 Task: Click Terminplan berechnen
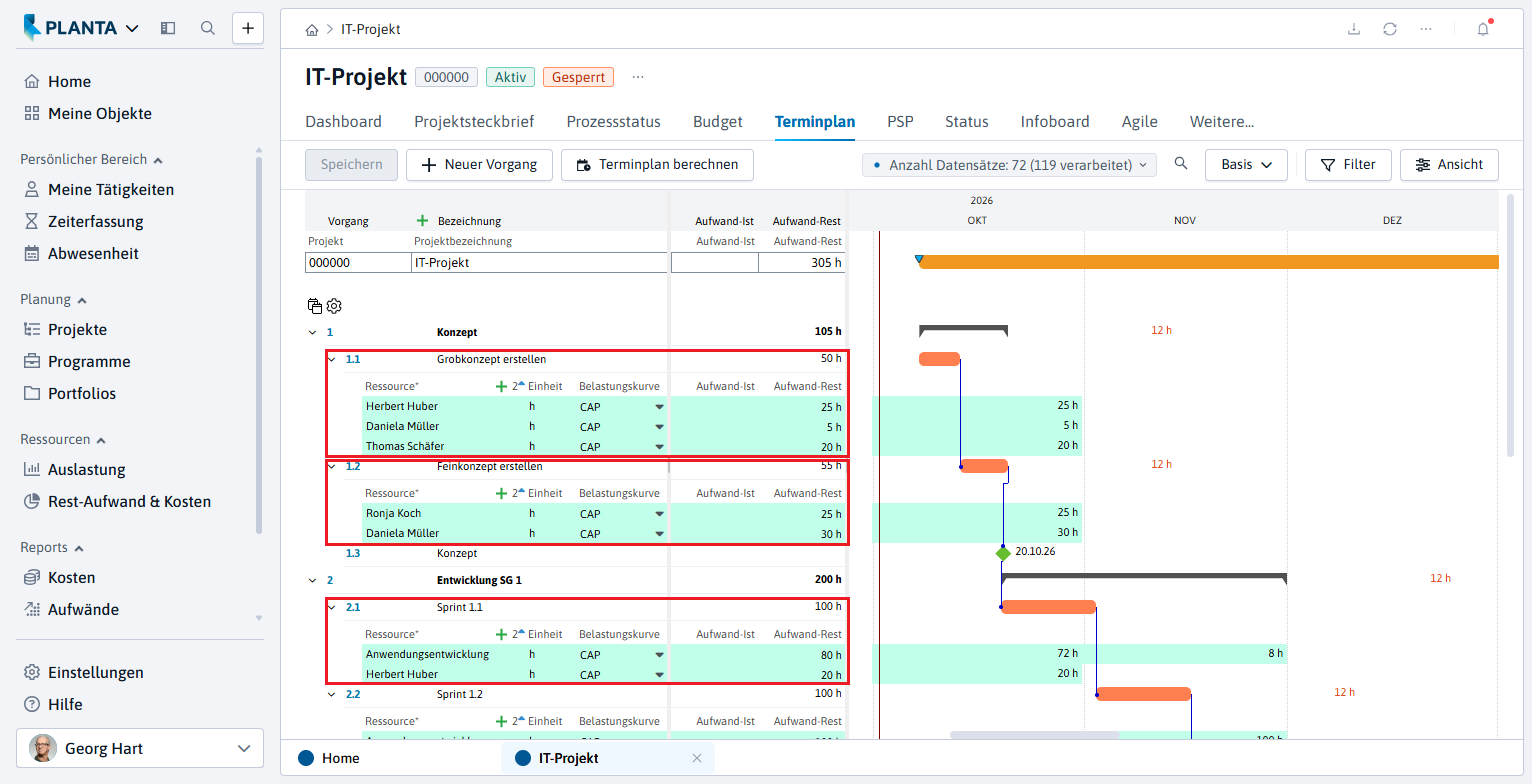657,165
